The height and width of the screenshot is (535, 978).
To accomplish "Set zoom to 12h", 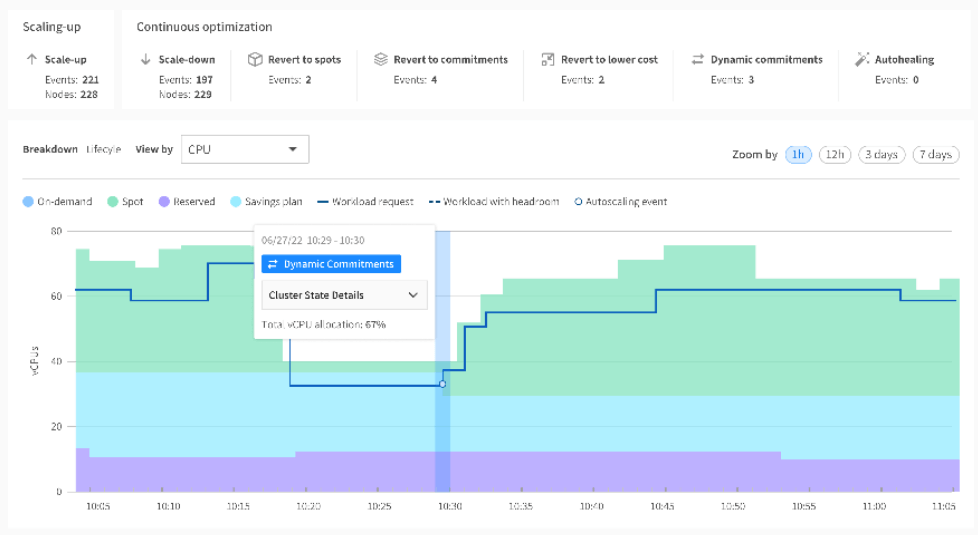I will 835,154.
